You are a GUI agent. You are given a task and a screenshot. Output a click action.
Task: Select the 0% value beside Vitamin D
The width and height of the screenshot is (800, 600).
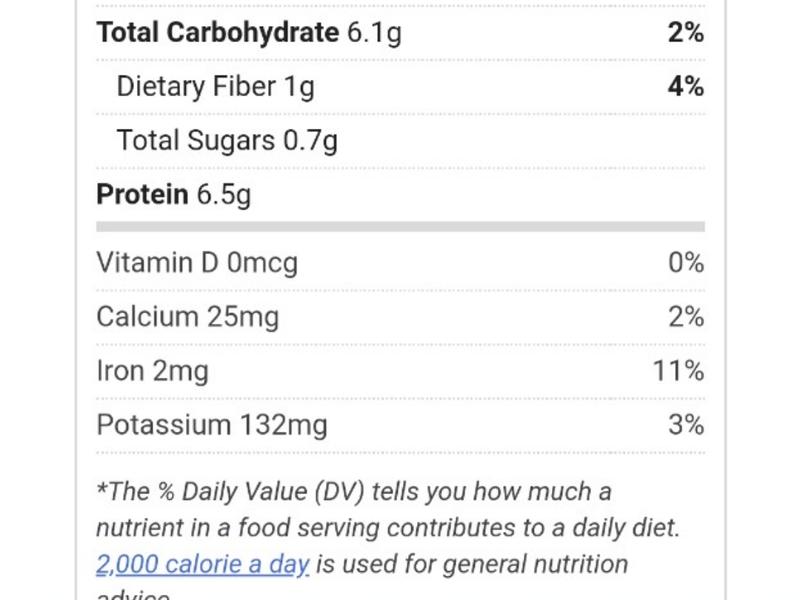685,263
